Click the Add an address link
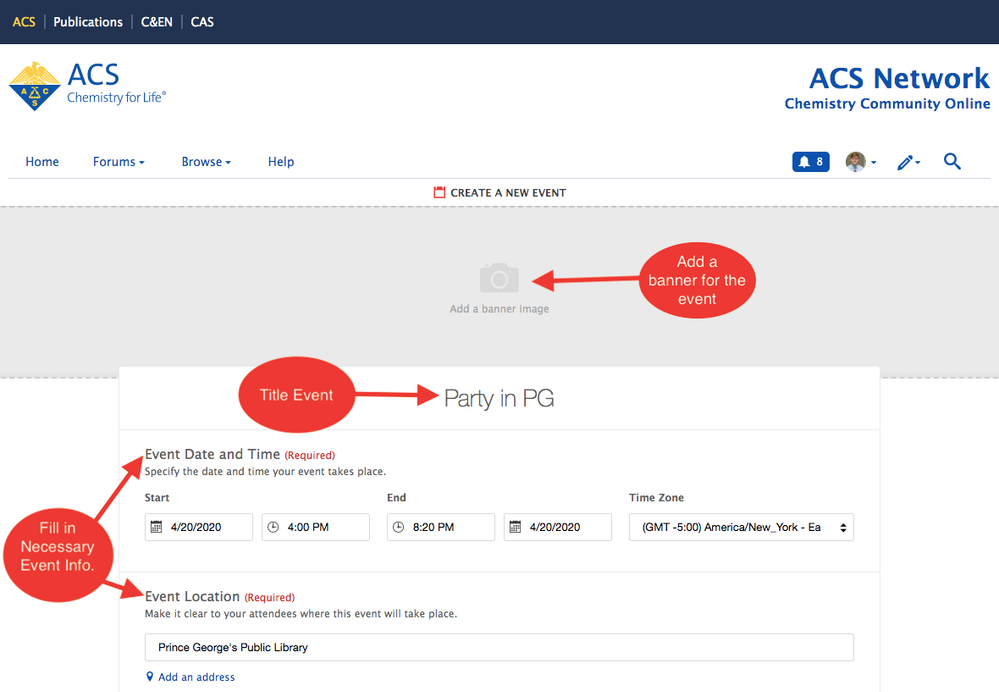This screenshot has height=692, width=999. pyautogui.click(x=196, y=677)
